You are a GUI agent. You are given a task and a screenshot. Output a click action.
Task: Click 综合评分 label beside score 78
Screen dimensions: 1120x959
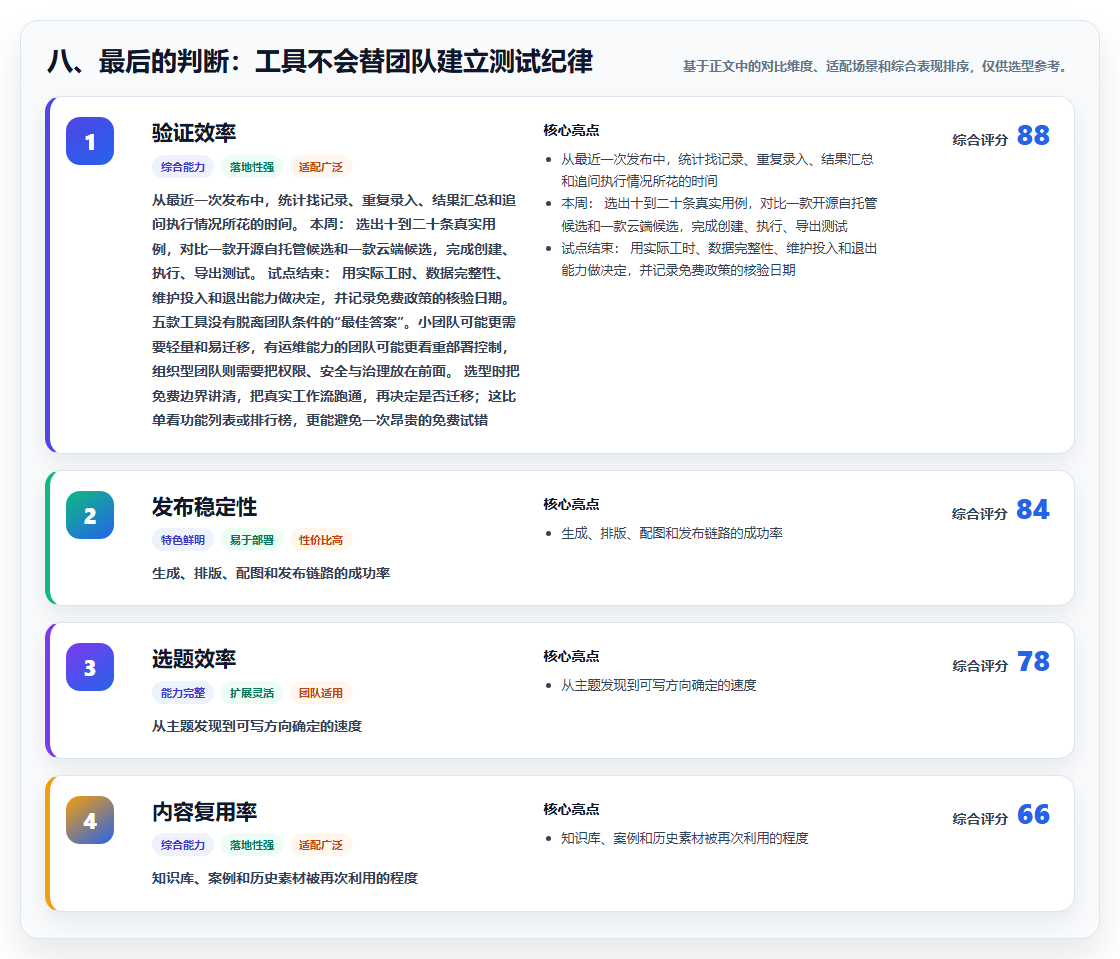pos(979,666)
